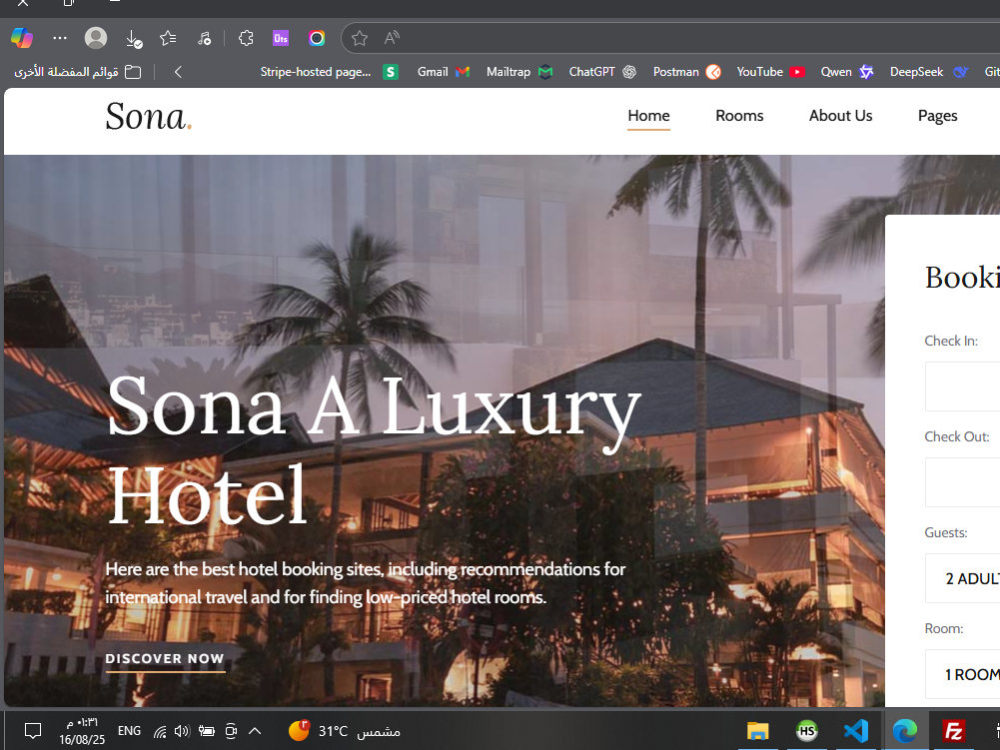Click the Microsoft Edge taskbar icon
The width and height of the screenshot is (1000, 750).
(x=904, y=731)
